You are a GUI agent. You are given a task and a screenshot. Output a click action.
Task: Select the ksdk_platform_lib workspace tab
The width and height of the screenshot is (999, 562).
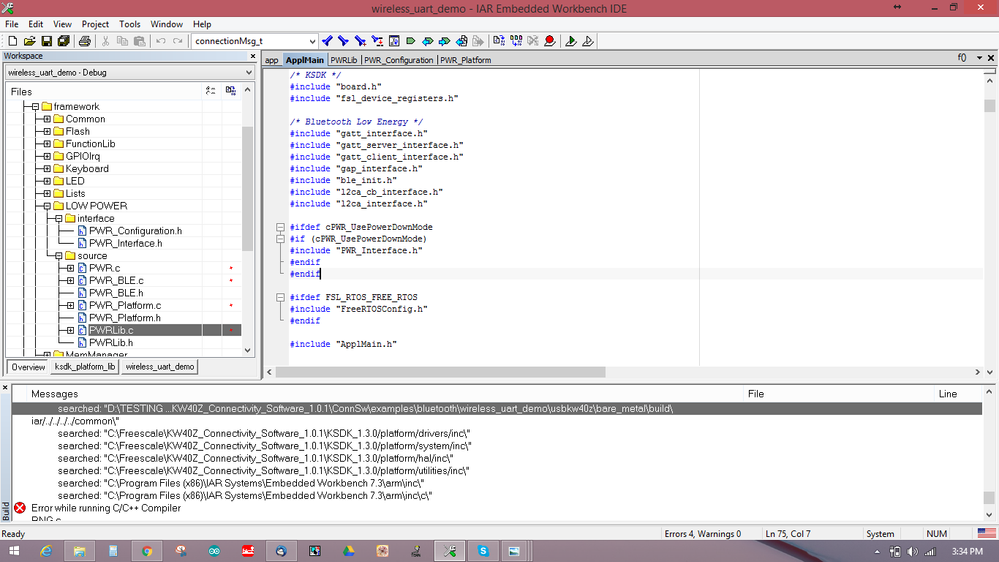pyautogui.click(x=85, y=366)
